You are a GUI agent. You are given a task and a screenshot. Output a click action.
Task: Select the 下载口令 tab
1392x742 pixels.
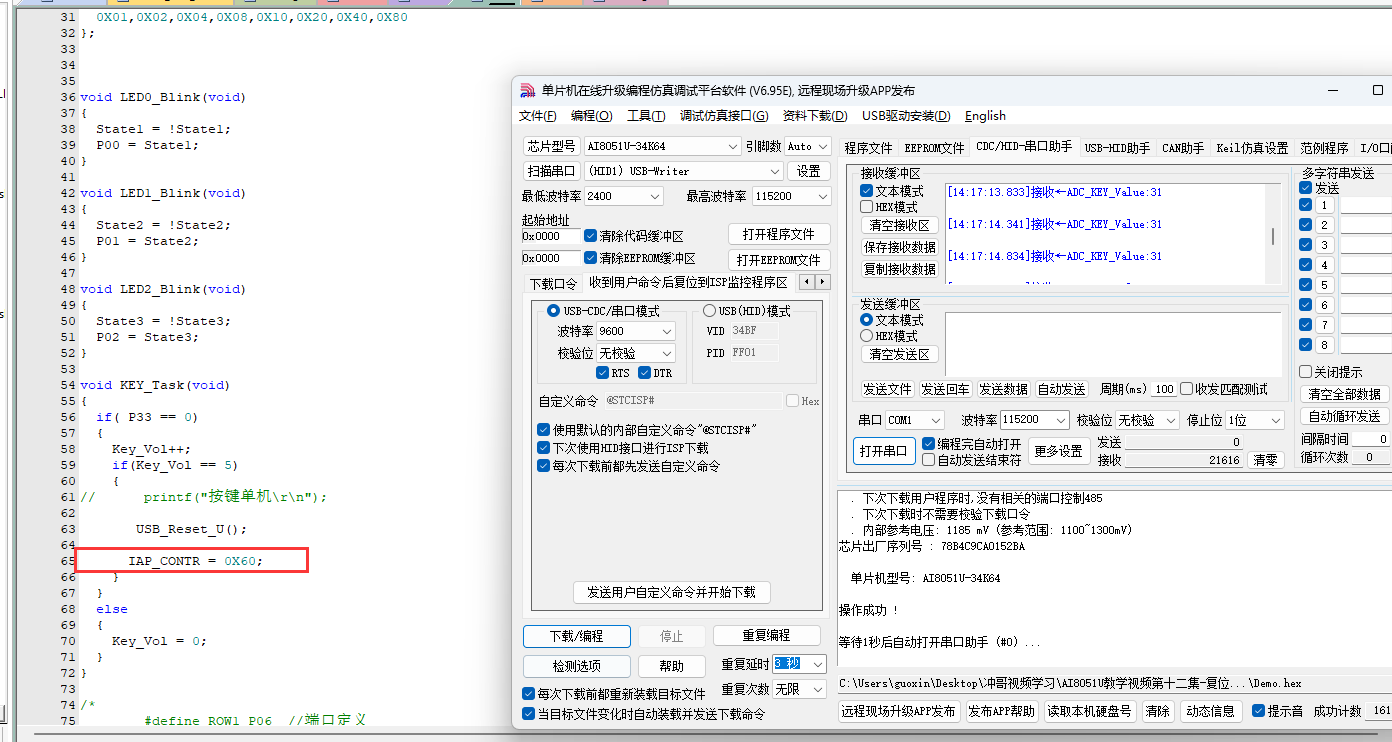point(553,283)
